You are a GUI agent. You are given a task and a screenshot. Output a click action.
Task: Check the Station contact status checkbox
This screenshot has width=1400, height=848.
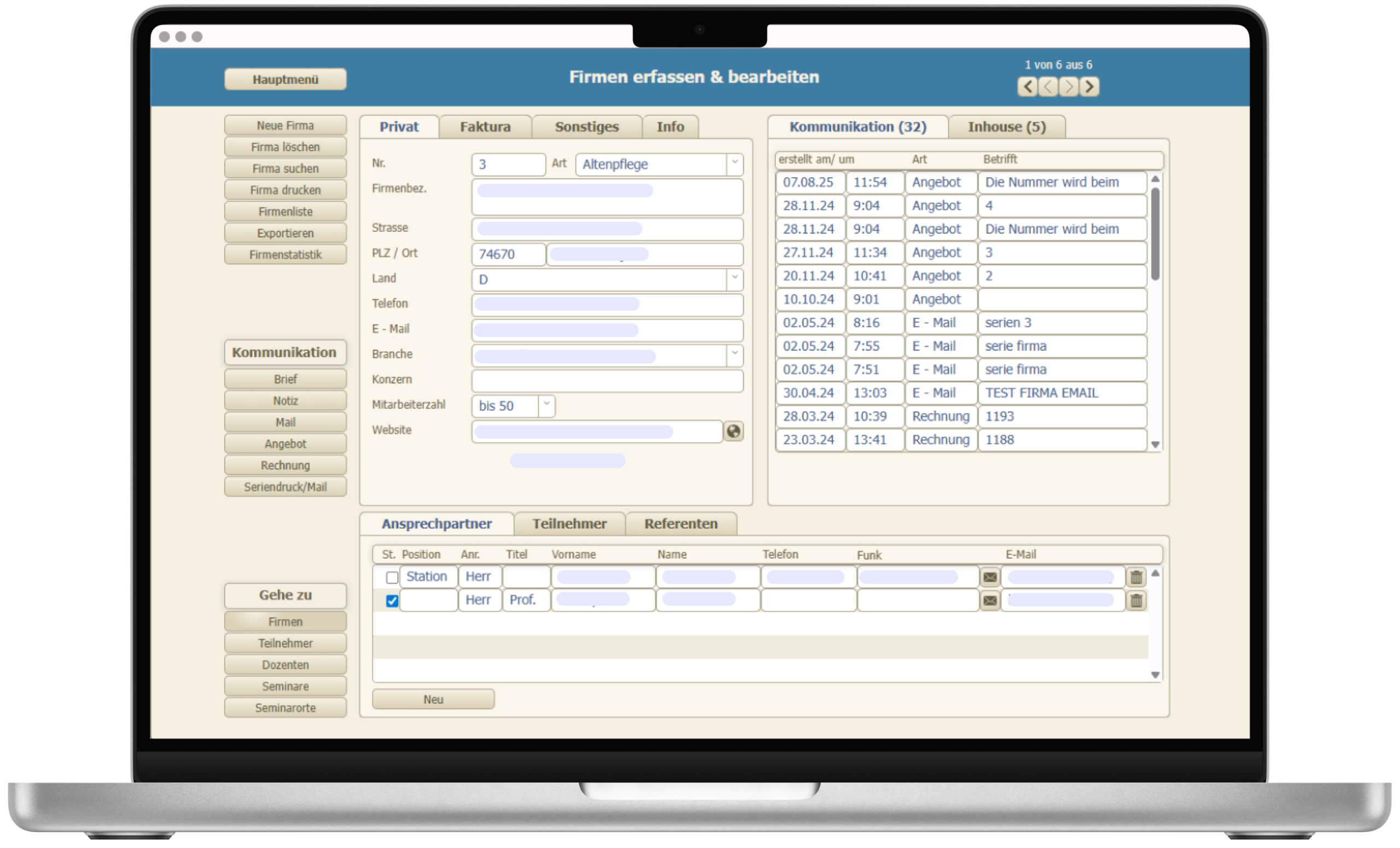tap(392, 577)
